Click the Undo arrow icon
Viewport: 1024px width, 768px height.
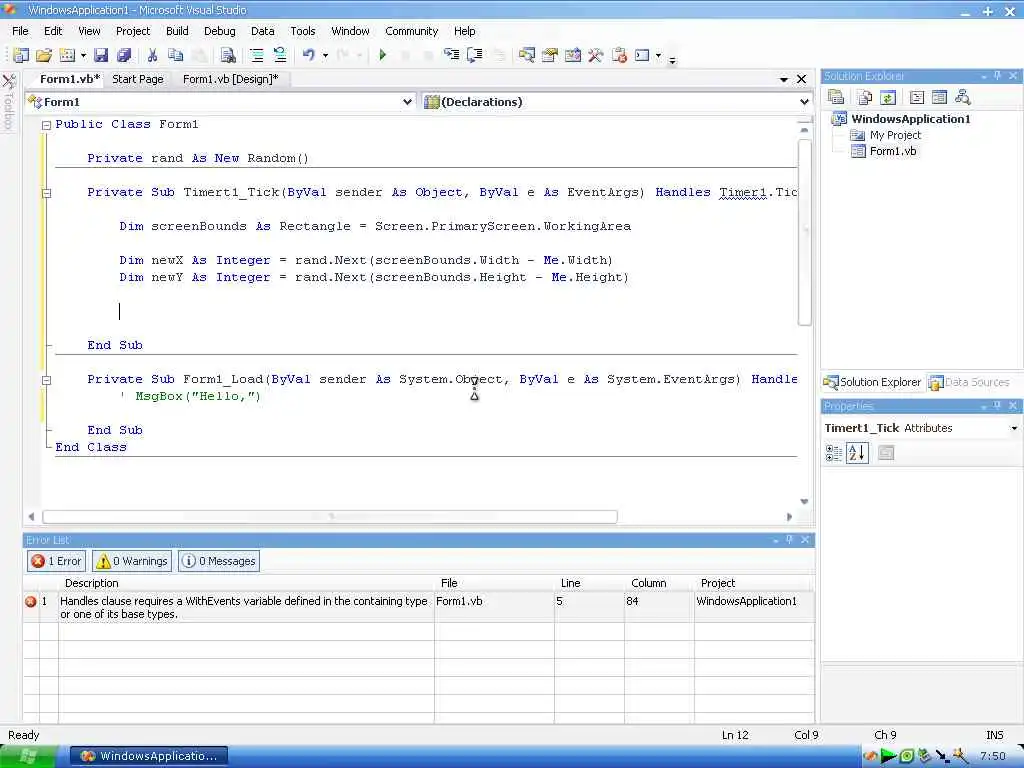pyautogui.click(x=308, y=56)
